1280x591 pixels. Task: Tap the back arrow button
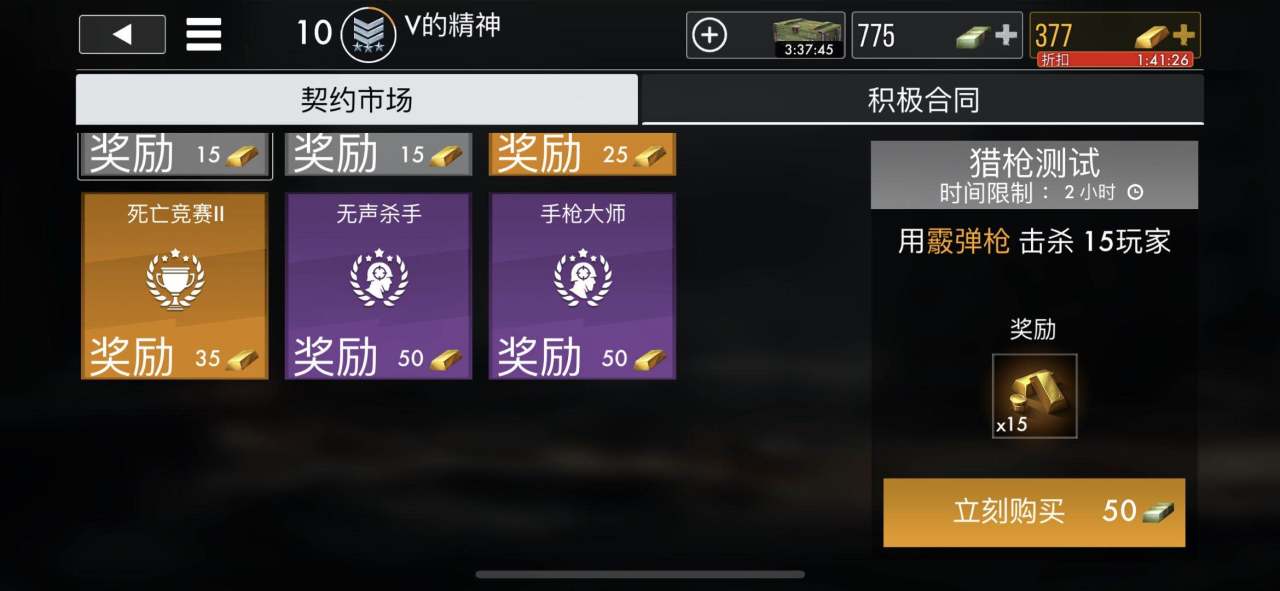pos(122,35)
